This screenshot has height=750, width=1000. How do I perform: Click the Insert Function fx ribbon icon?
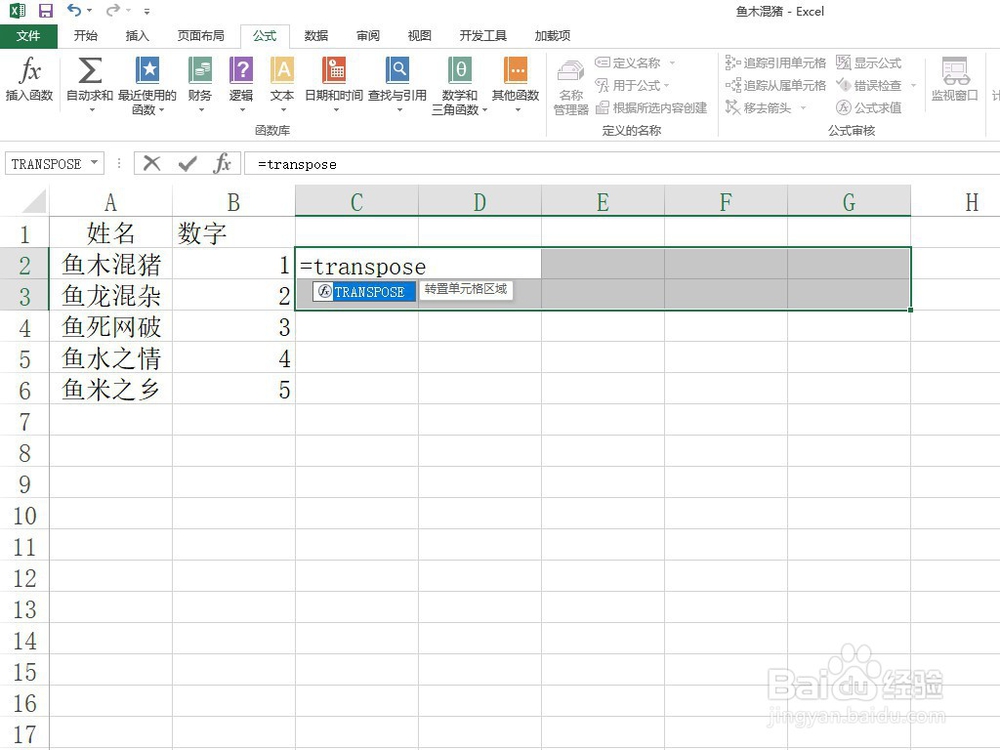click(29, 70)
